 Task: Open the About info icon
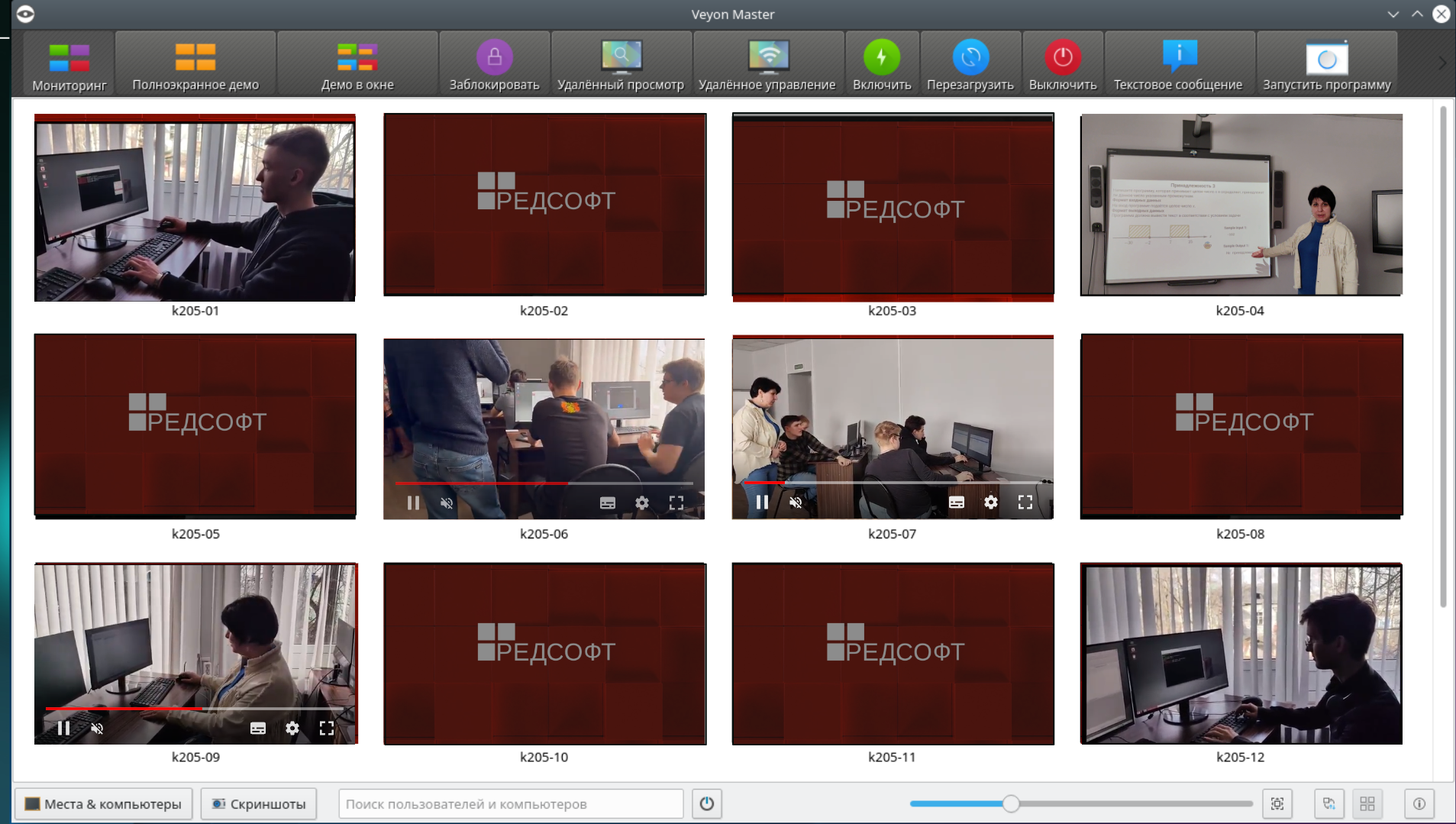1419,803
